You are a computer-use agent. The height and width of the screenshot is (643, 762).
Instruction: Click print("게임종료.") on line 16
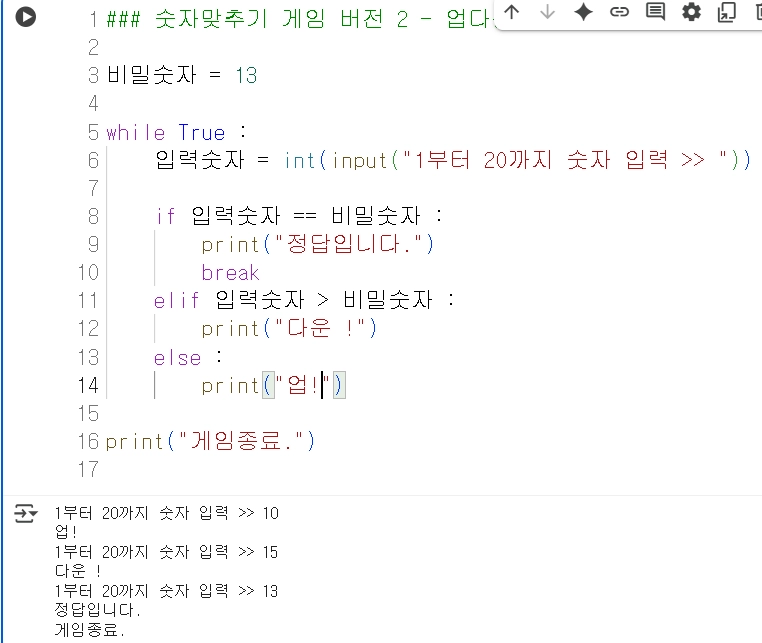pyautogui.click(x=210, y=441)
